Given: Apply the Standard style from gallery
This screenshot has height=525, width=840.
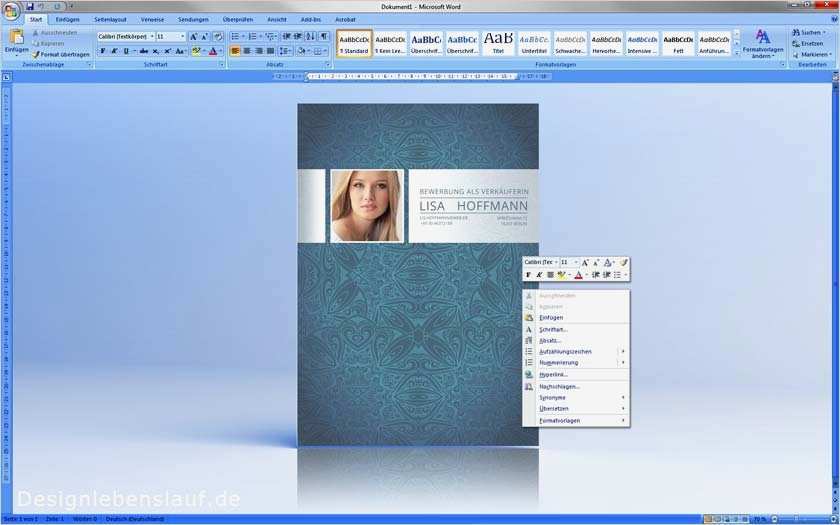Looking at the screenshot, I should pyautogui.click(x=354, y=43).
